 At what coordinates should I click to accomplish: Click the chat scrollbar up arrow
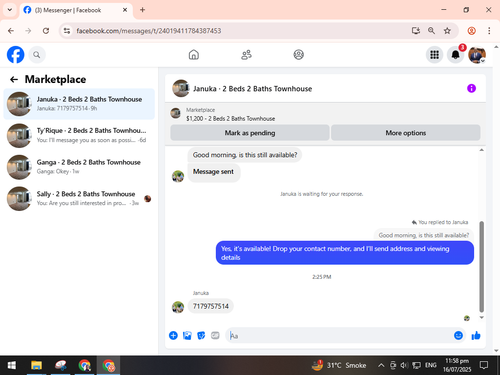(x=481, y=150)
